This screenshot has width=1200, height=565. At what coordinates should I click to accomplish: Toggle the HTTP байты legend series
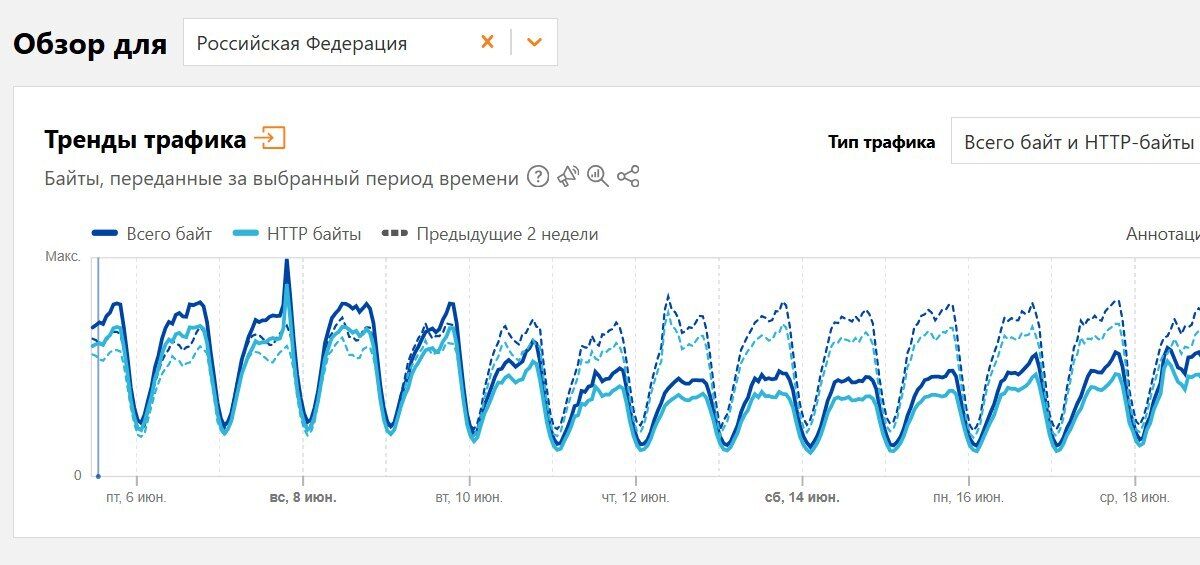(297, 234)
